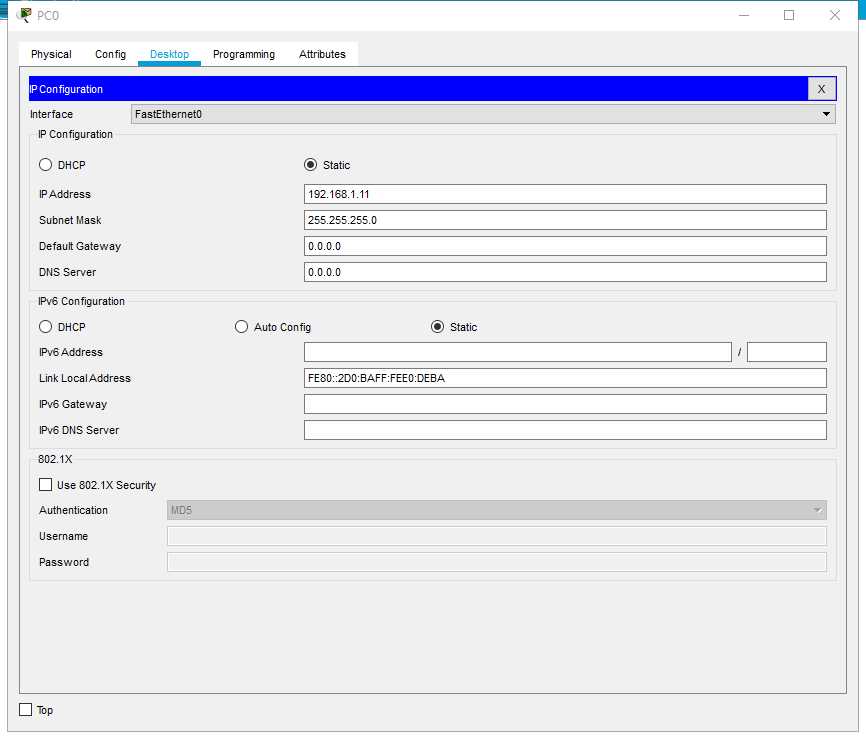Minimize the PC0 window
866x739 pixels.
[x=744, y=15]
